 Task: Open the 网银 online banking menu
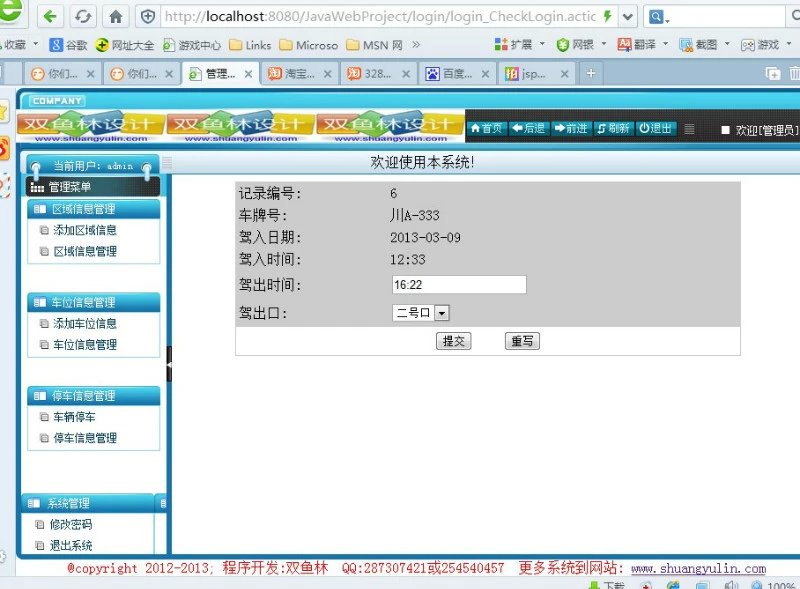tap(581, 44)
